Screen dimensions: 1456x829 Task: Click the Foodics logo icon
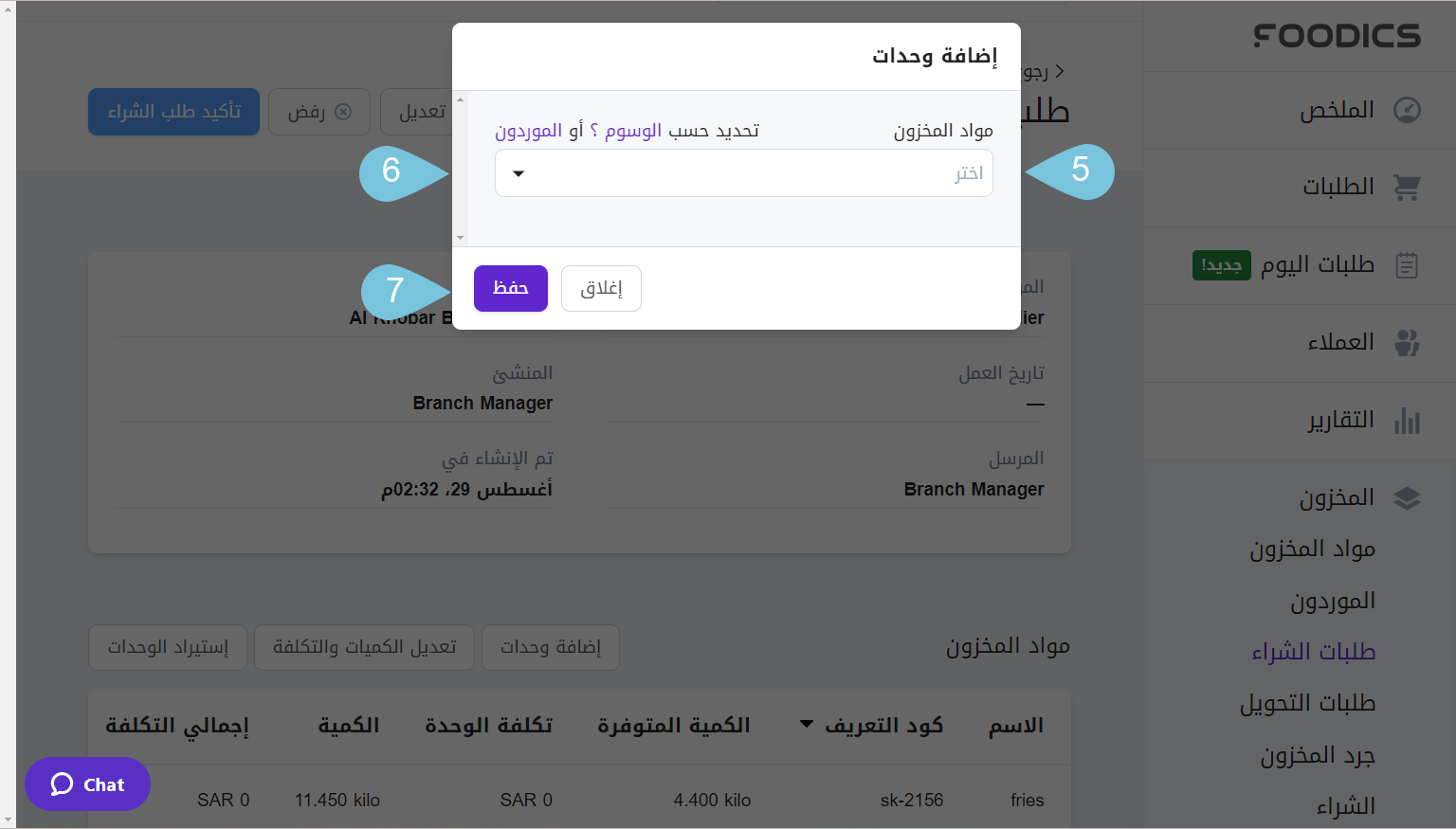[x=1336, y=36]
